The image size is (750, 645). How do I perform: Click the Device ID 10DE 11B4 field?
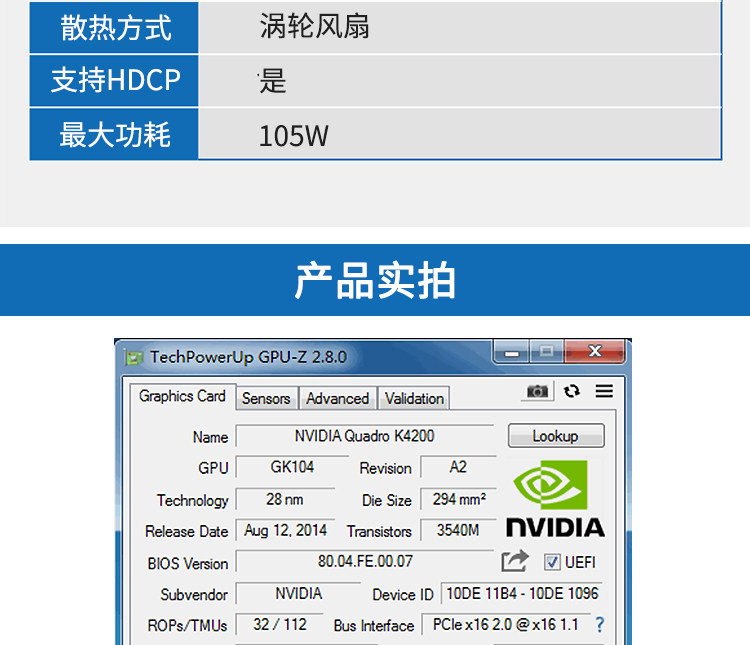point(522,594)
